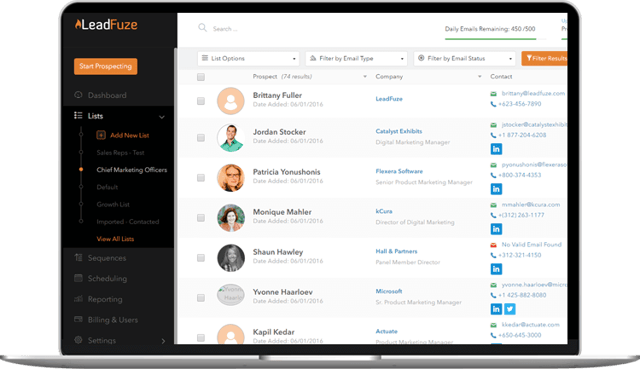Toggle the select-all checkbox in header
The height and width of the screenshot is (369, 640).
(x=201, y=77)
